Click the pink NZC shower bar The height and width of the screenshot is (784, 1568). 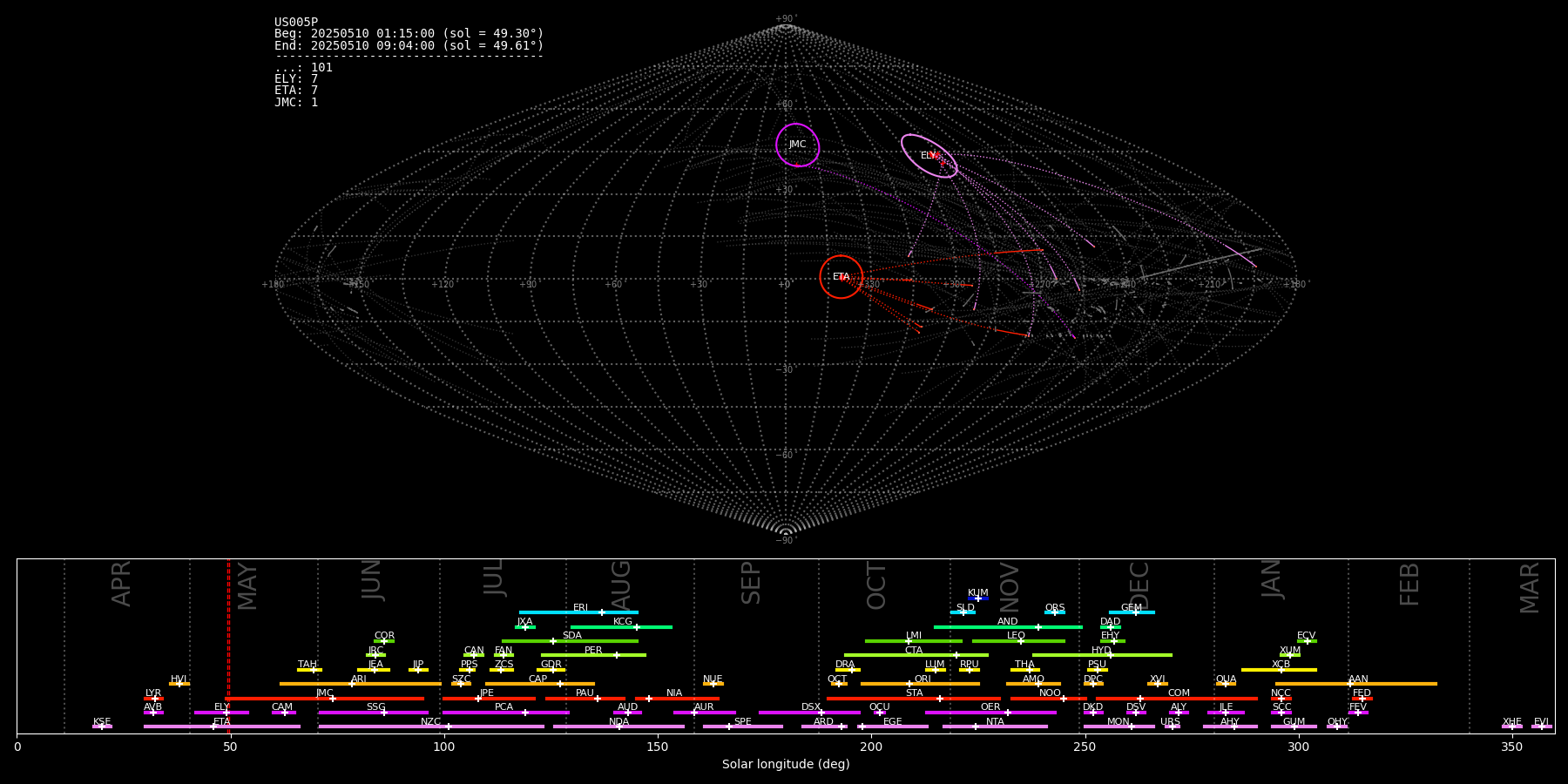[x=431, y=727]
